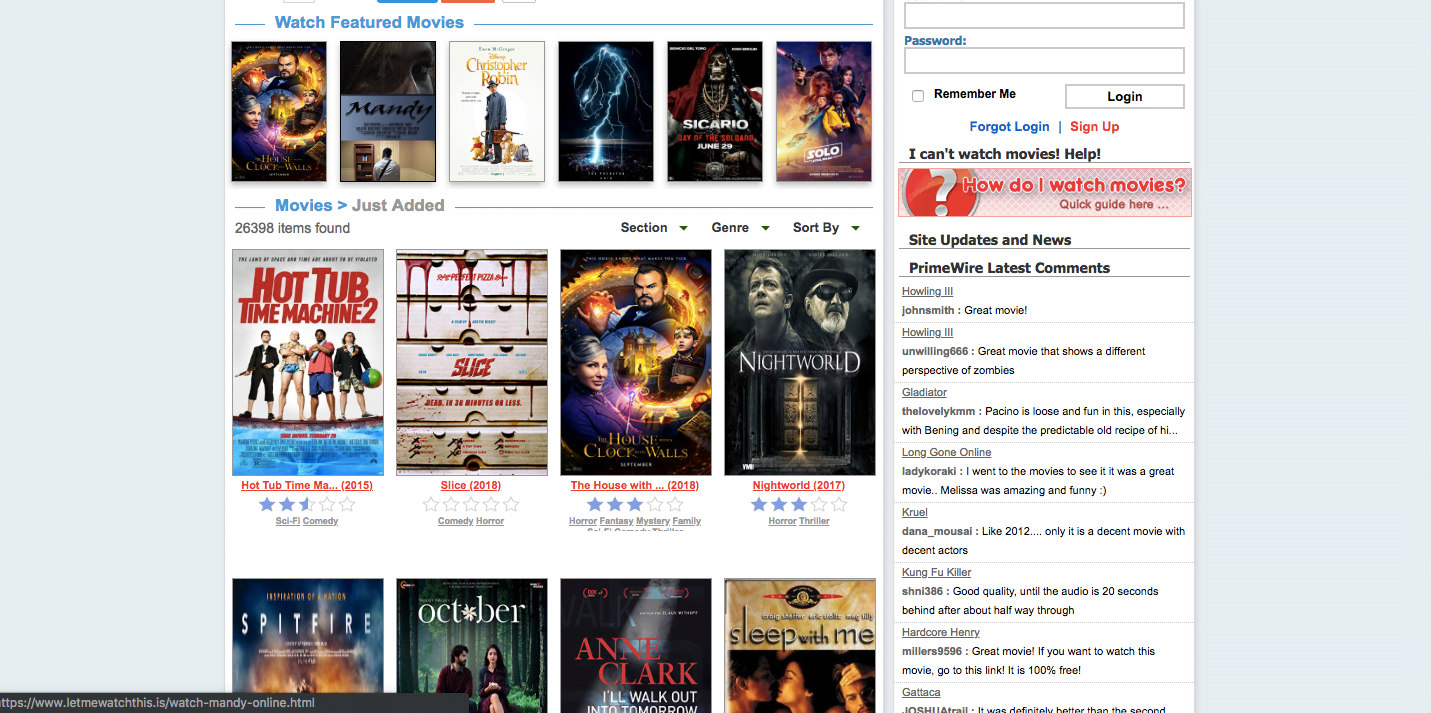Click the username millers9596 in comments

(x=933, y=651)
